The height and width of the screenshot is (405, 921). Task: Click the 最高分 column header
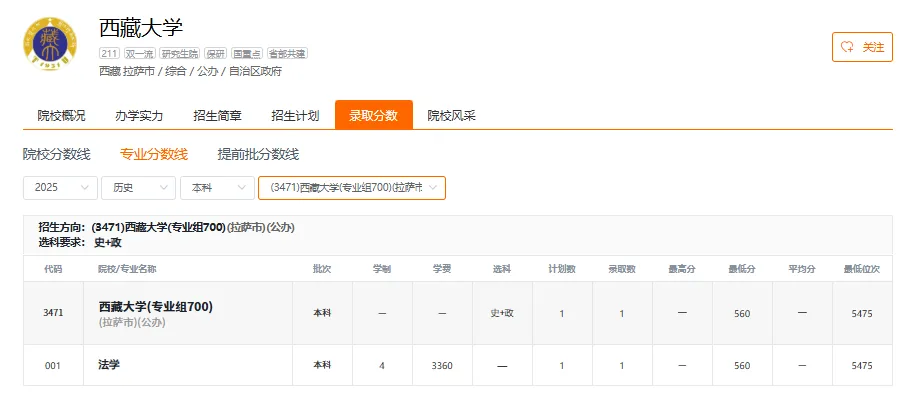pyautogui.click(x=682, y=269)
